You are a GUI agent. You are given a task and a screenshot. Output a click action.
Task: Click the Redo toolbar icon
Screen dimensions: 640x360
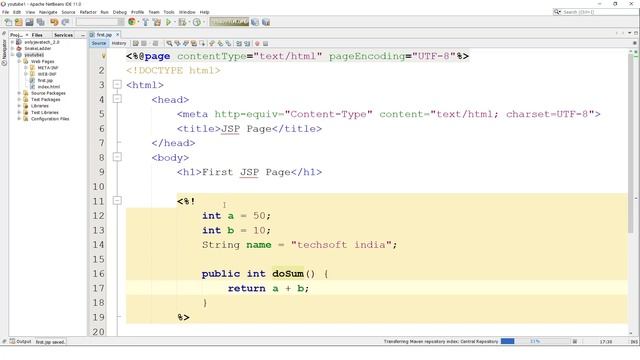pyautogui.click(x=65, y=22)
